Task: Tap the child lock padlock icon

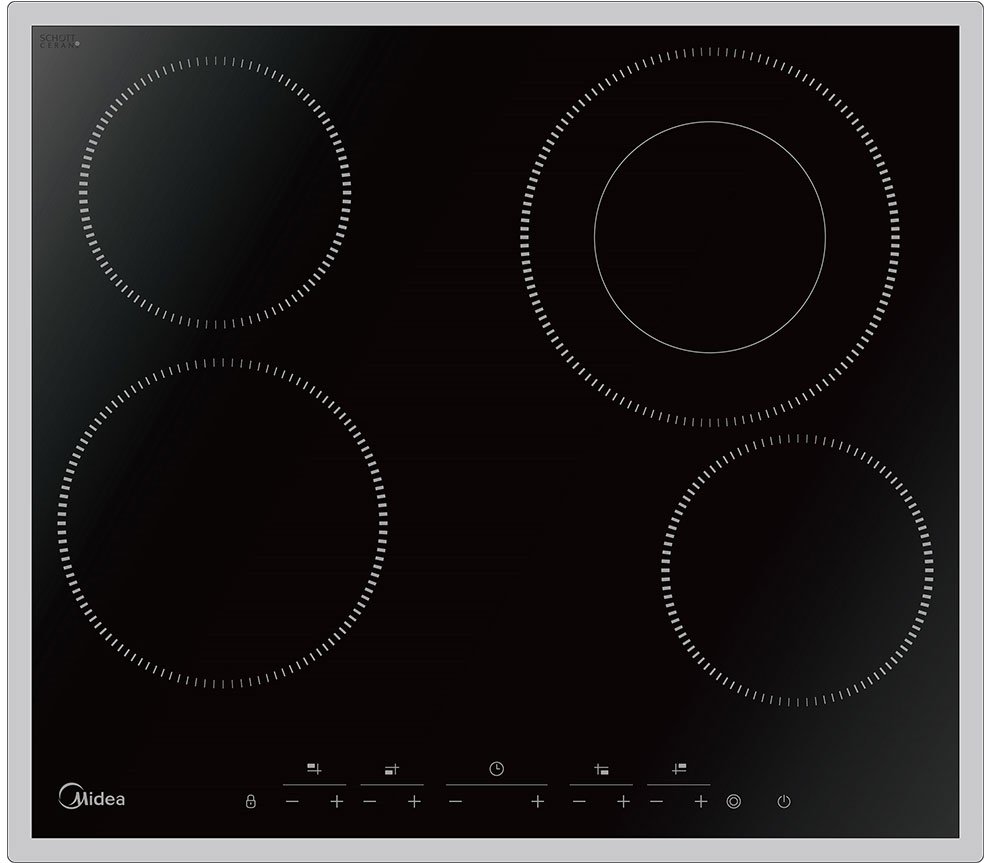Action: tap(251, 801)
